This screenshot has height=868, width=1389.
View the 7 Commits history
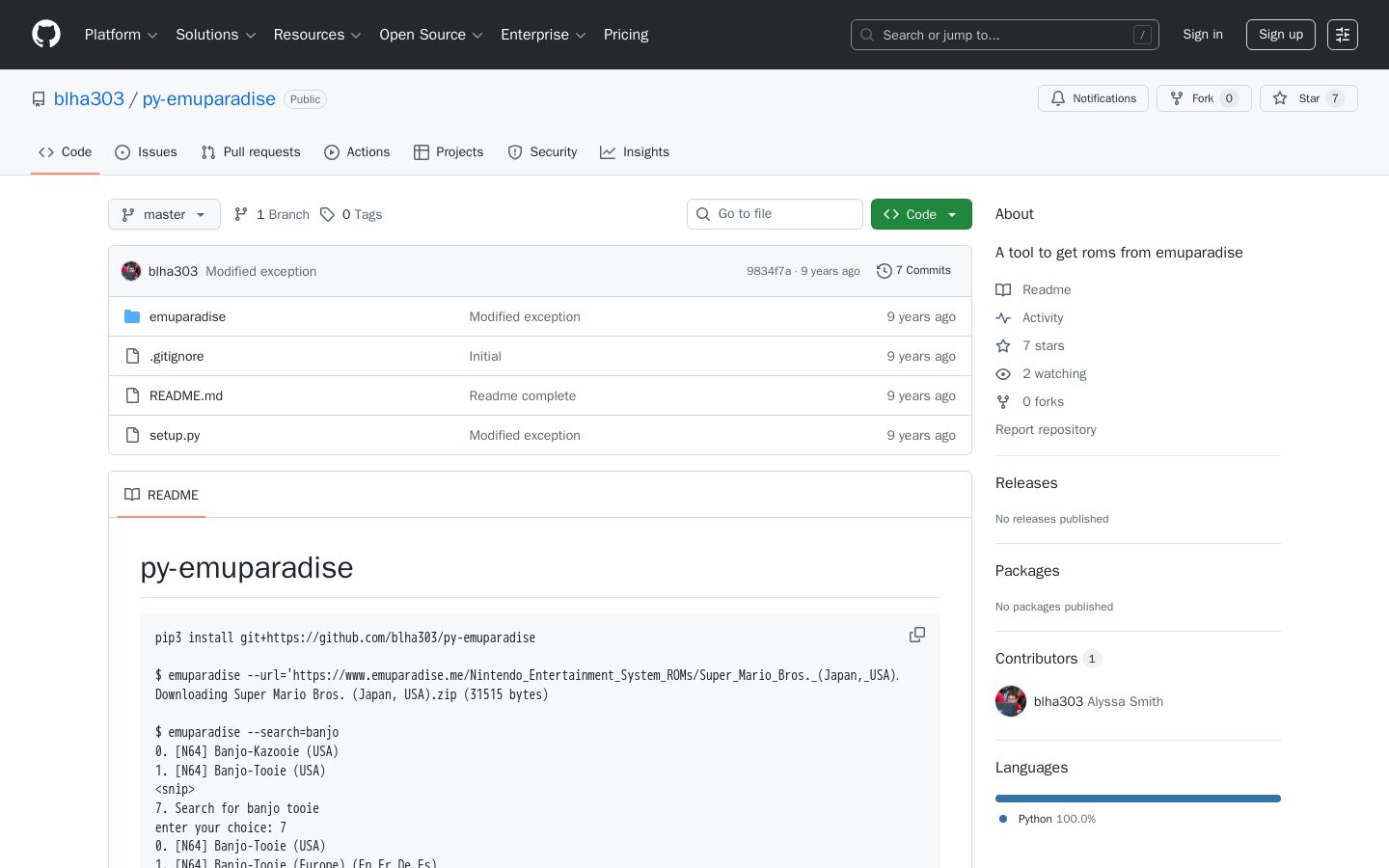pos(913,271)
